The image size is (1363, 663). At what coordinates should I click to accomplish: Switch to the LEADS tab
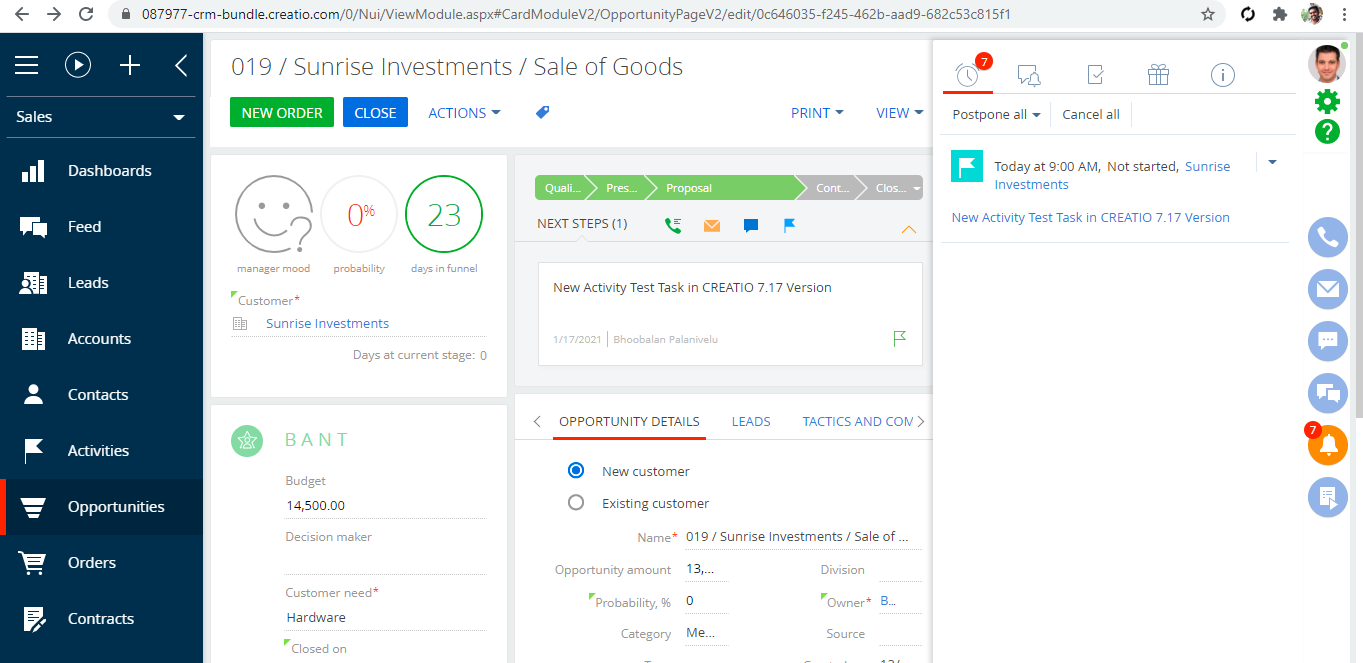pos(751,422)
